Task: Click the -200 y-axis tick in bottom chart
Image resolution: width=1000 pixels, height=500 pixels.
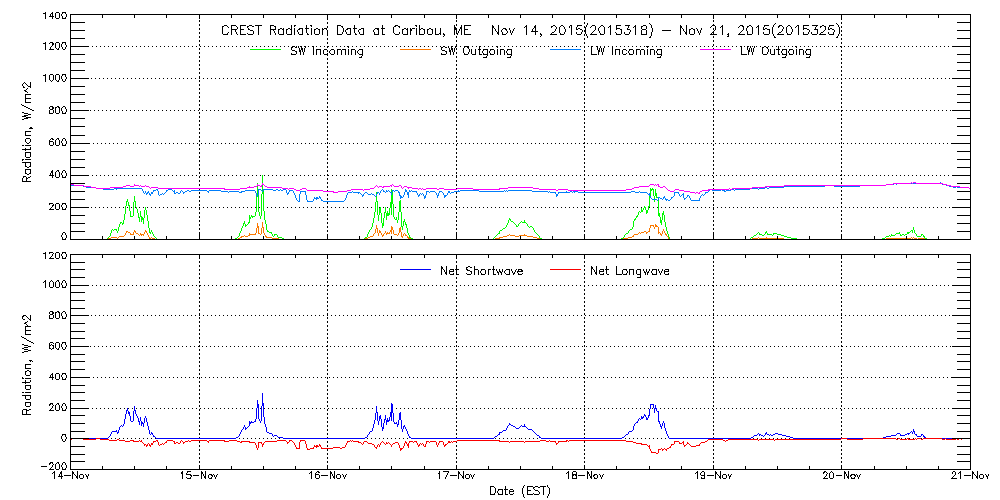Action: point(53,467)
